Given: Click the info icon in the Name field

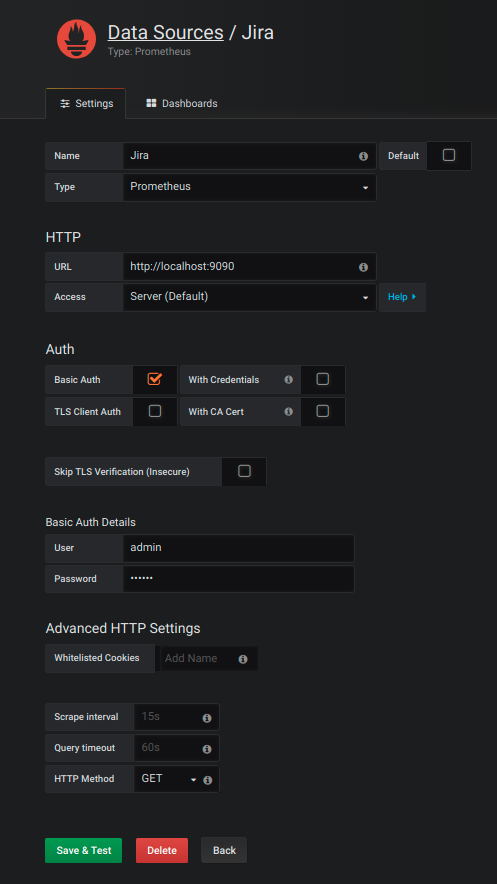Looking at the screenshot, I should (x=363, y=156).
